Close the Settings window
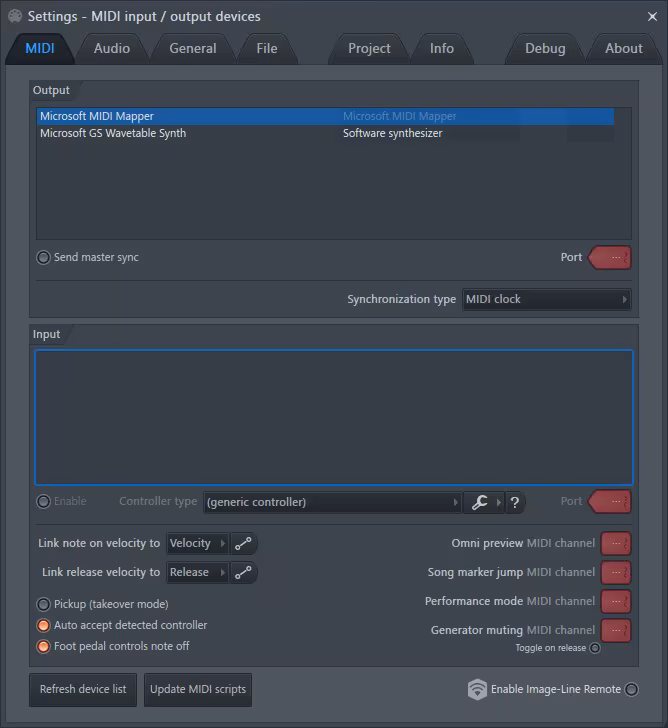668x728 pixels. [x=652, y=17]
